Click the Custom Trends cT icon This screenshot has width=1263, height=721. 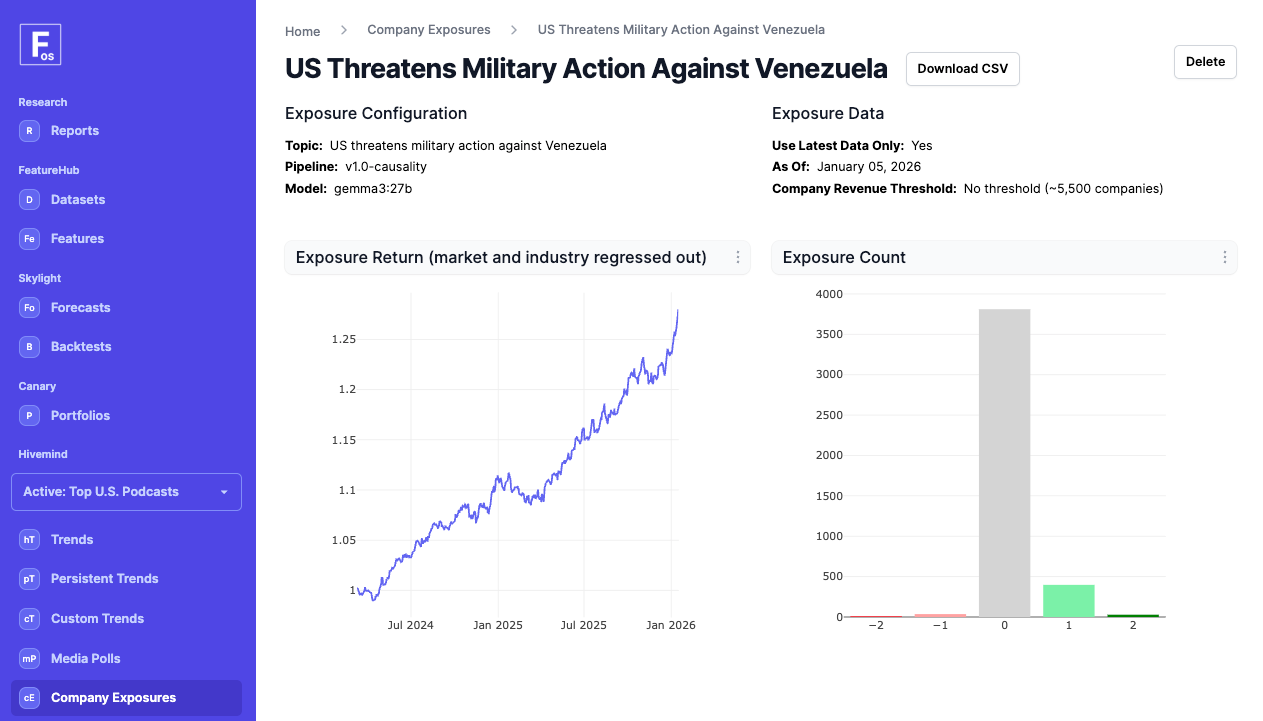30,619
